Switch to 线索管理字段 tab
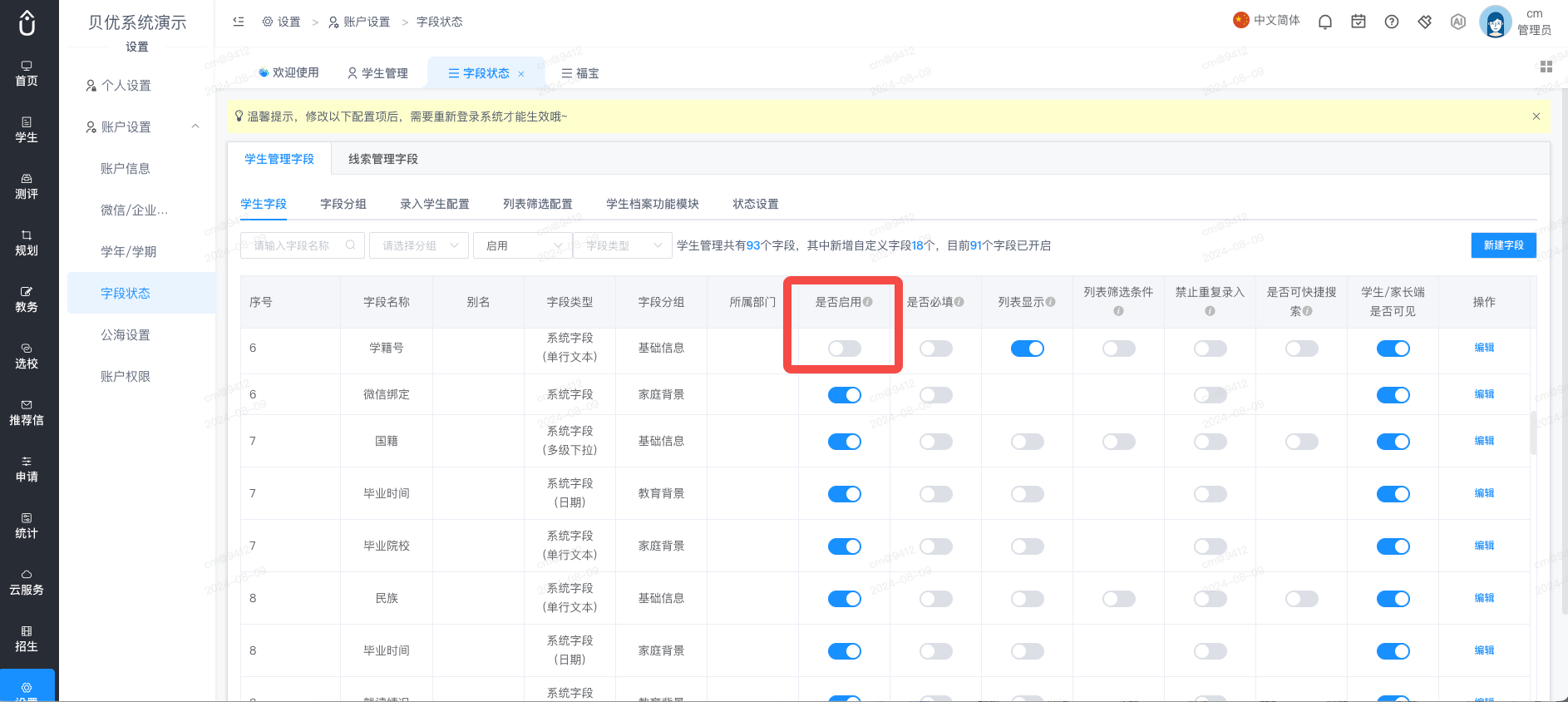This screenshot has height=702, width=1568. 383,159
